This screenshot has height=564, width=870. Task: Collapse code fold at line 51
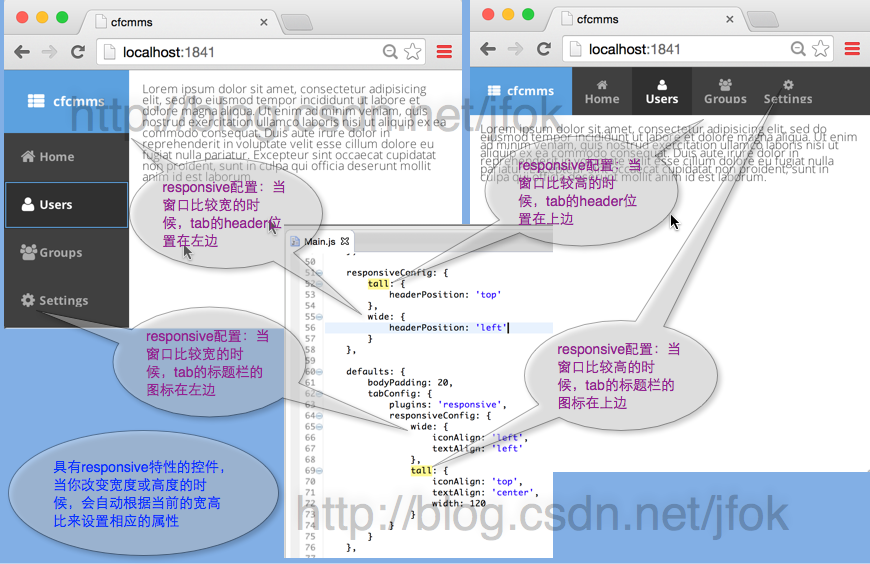(320, 273)
